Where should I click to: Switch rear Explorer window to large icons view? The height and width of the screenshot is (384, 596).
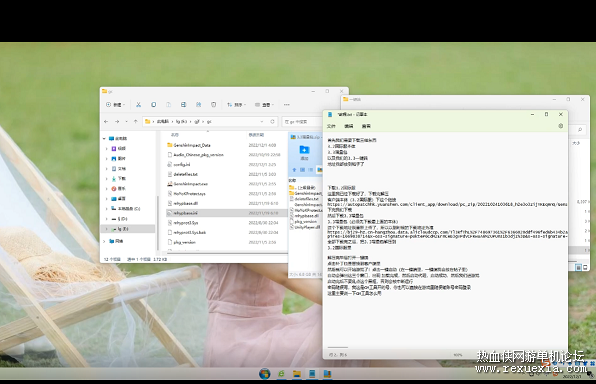585,268
